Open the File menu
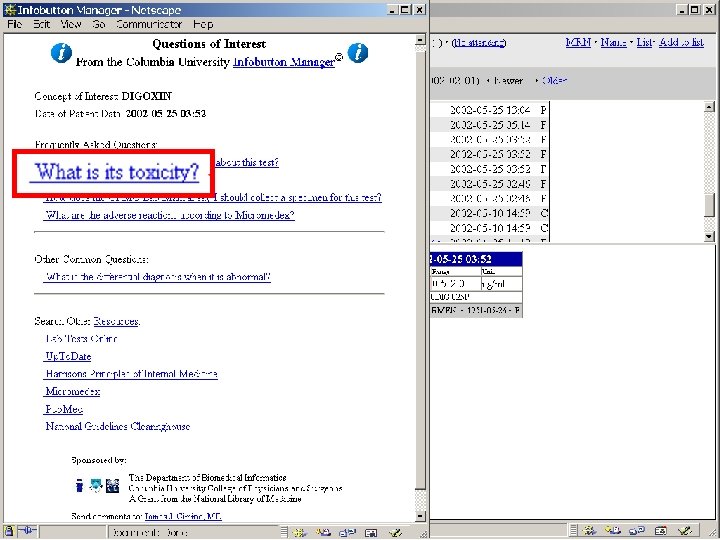The height and width of the screenshot is (540, 720). tap(15, 24)
